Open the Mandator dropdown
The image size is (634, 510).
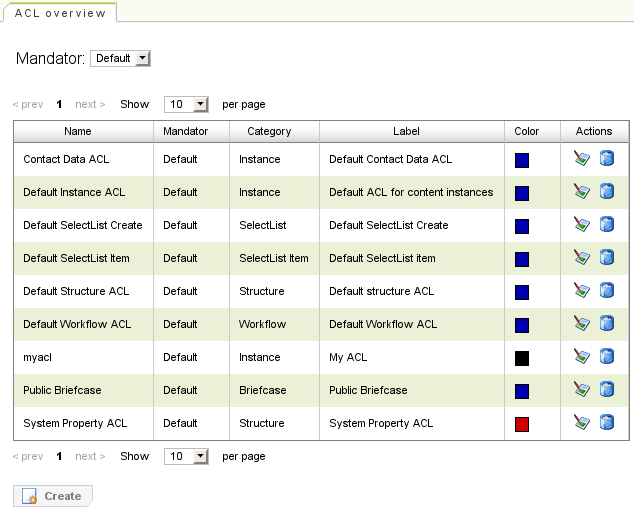[120, 59]
